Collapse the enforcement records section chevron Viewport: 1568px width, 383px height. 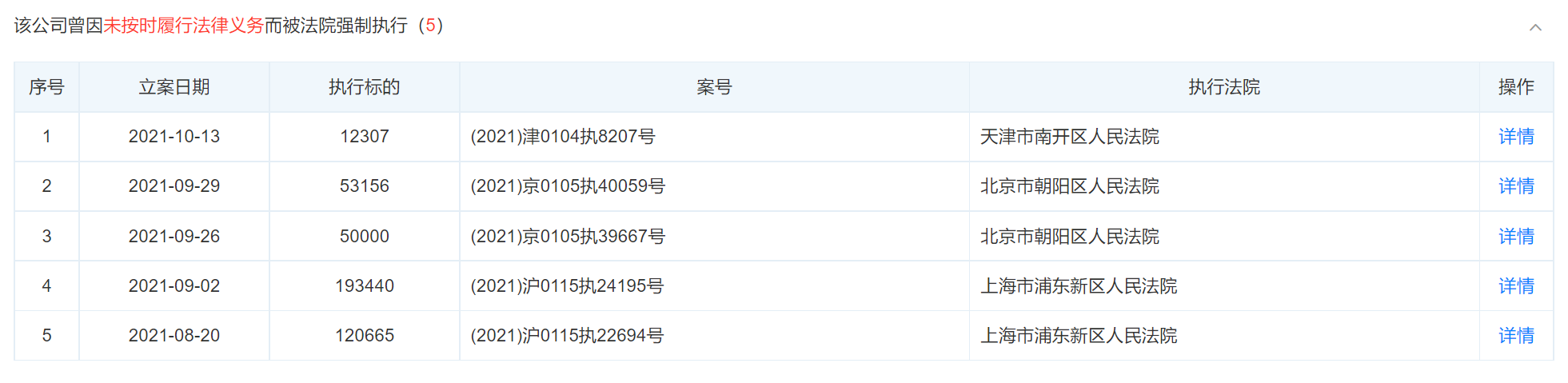coord(1534,27)
